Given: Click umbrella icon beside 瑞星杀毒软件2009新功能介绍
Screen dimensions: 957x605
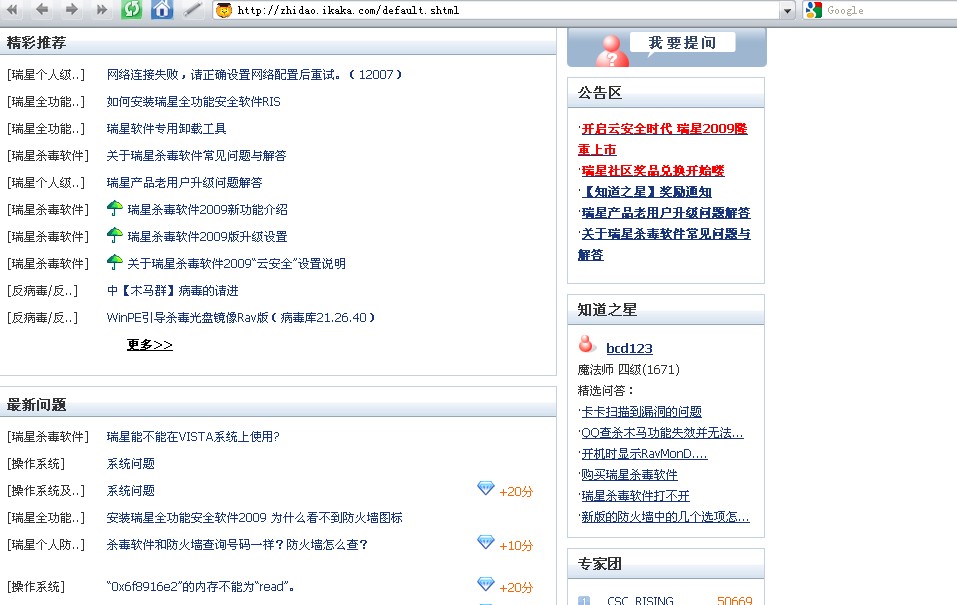Looking at the screenshot, I should click(x=115, y=208).
